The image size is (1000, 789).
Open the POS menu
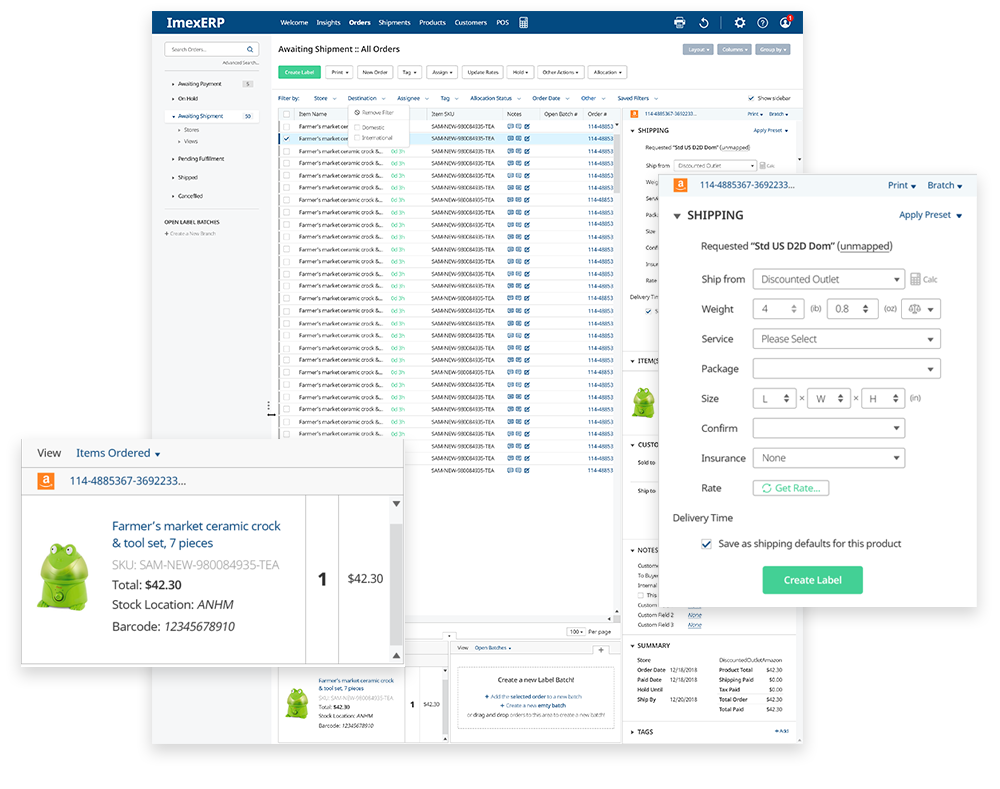pyautogui.click(x=503, y=22)
